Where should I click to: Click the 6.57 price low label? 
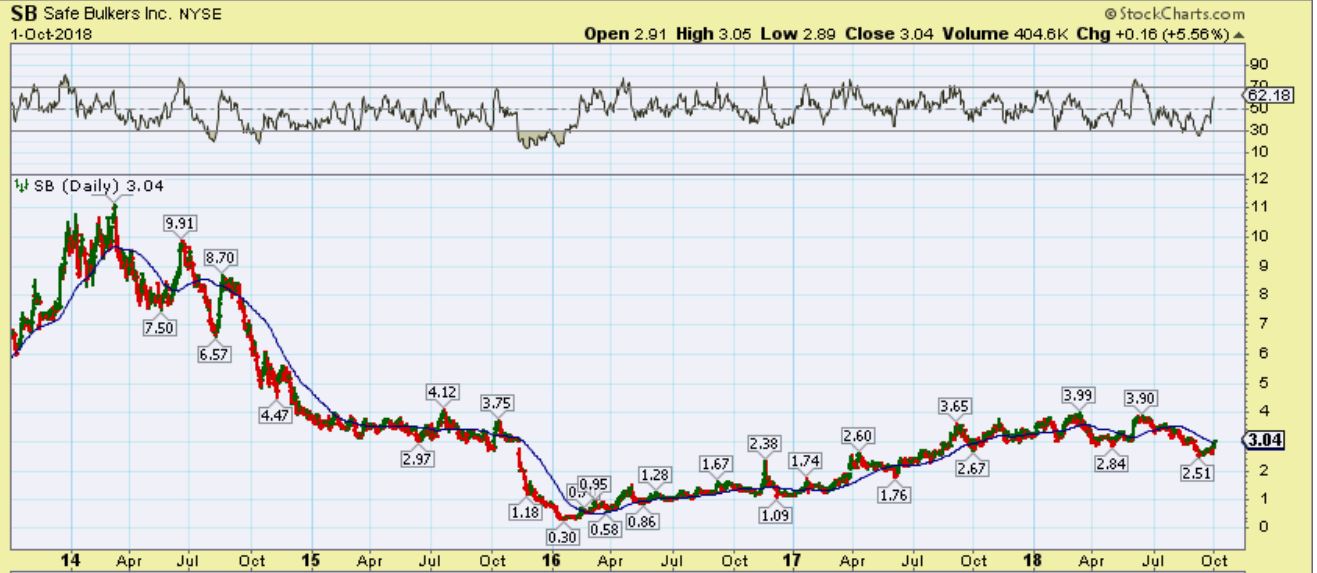pyautogui.click(x=214, y=354)
